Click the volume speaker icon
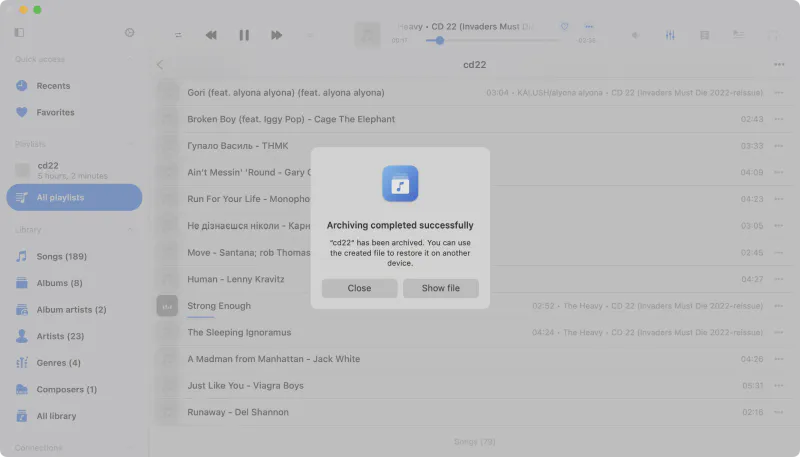Image resolution: width=800 pixels, height=457 pixels. [635, 35]
